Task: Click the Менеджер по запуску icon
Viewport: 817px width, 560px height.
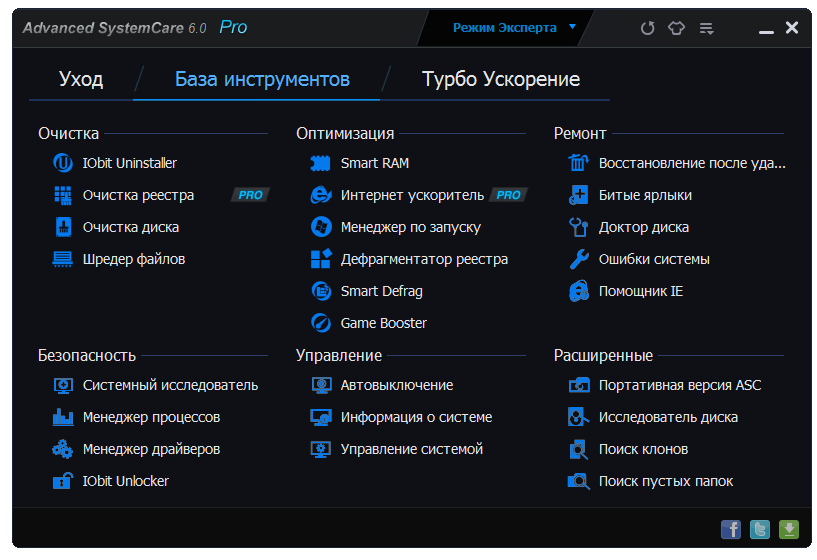Action: [x=321, y=227]
